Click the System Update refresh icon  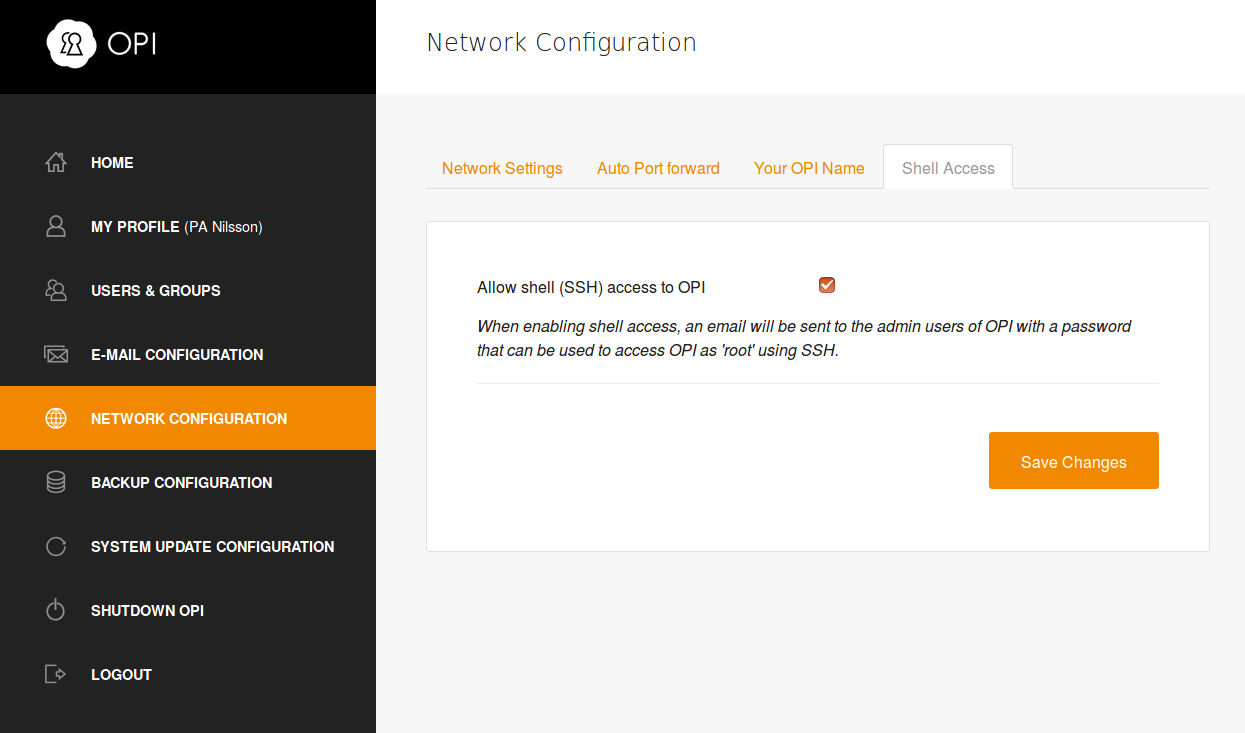coord(56,546)
